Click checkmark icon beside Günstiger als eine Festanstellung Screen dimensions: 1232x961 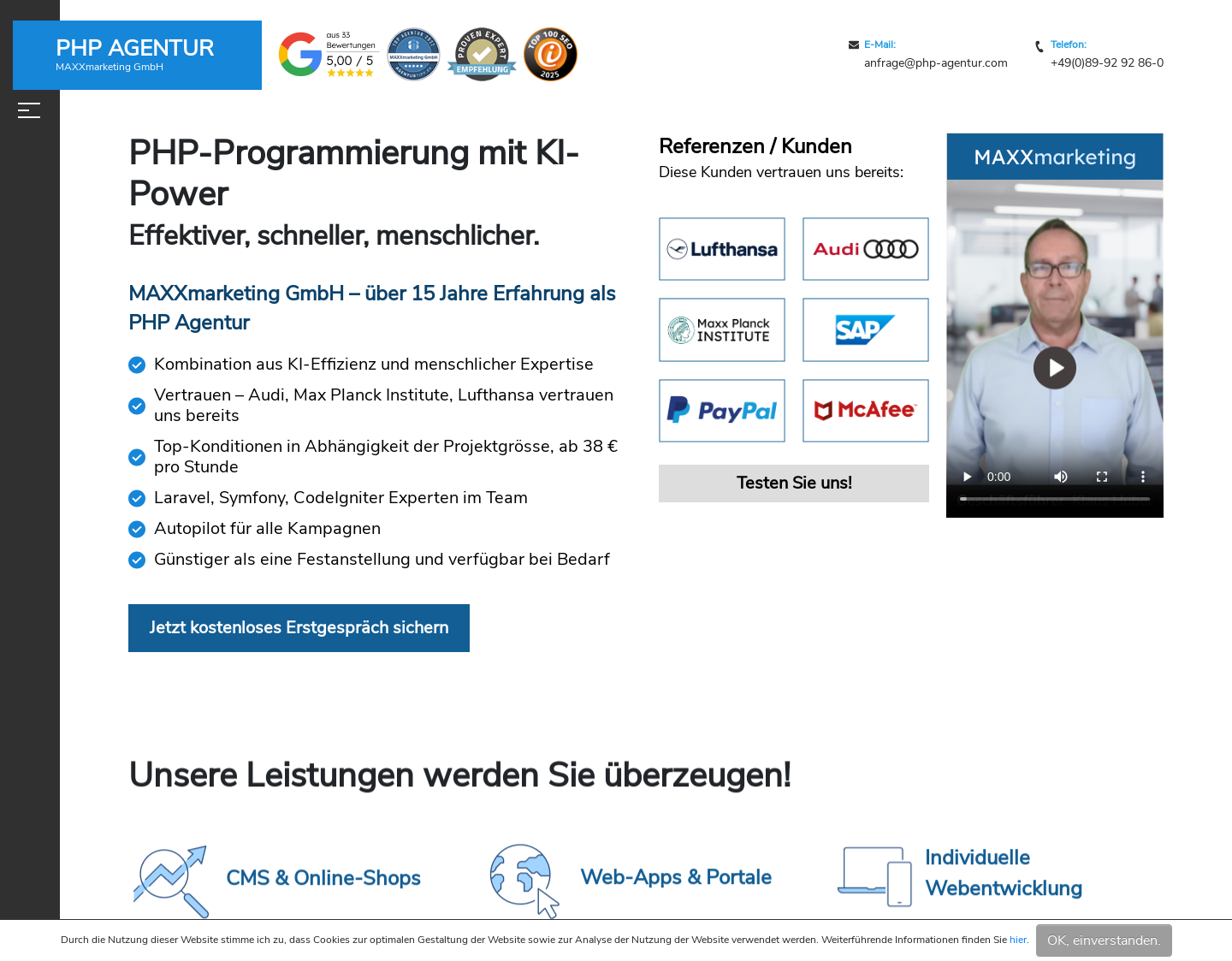coord(137,561)
